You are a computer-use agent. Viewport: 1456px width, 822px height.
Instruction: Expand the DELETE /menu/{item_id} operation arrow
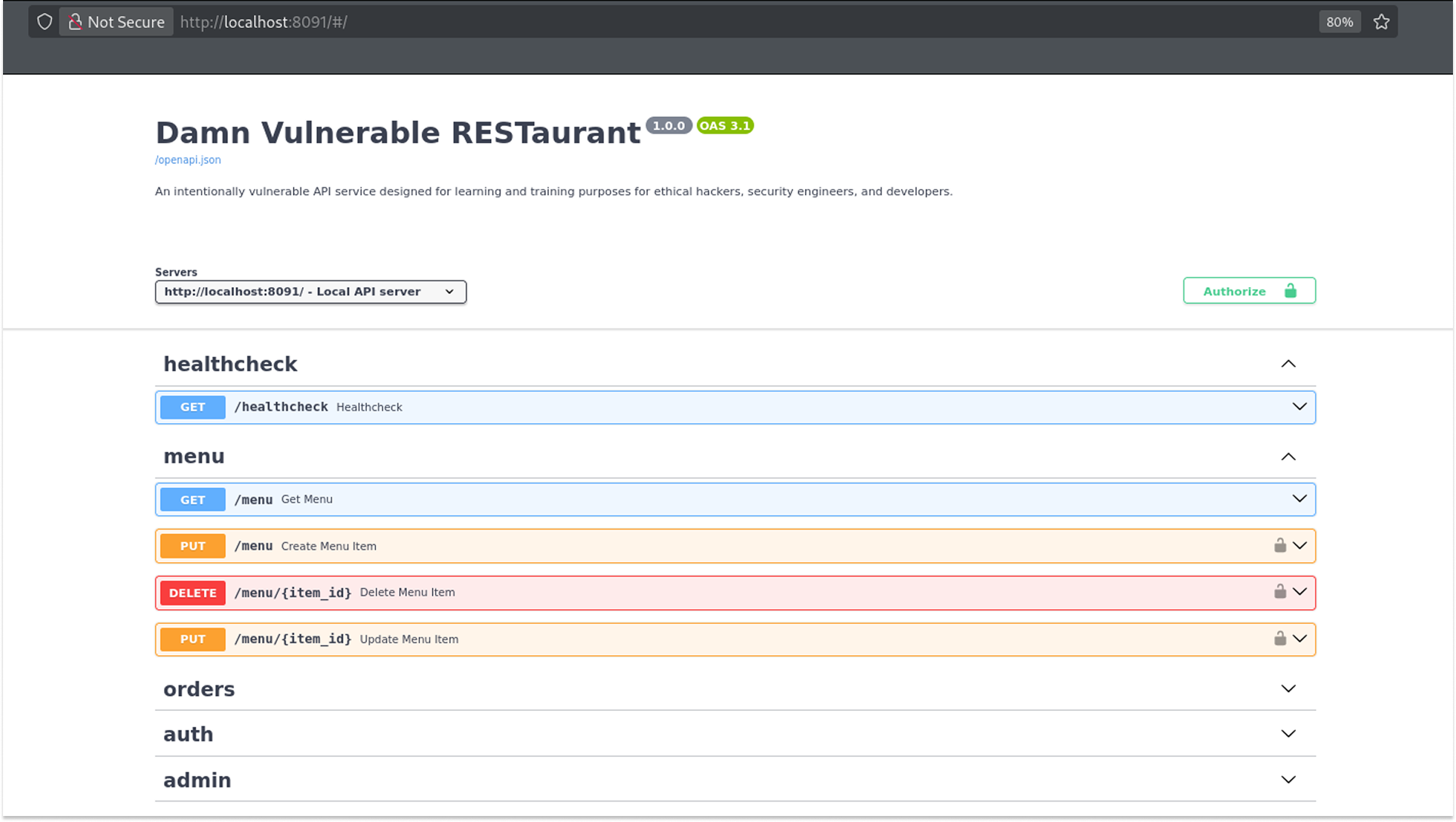point(1300,592)
